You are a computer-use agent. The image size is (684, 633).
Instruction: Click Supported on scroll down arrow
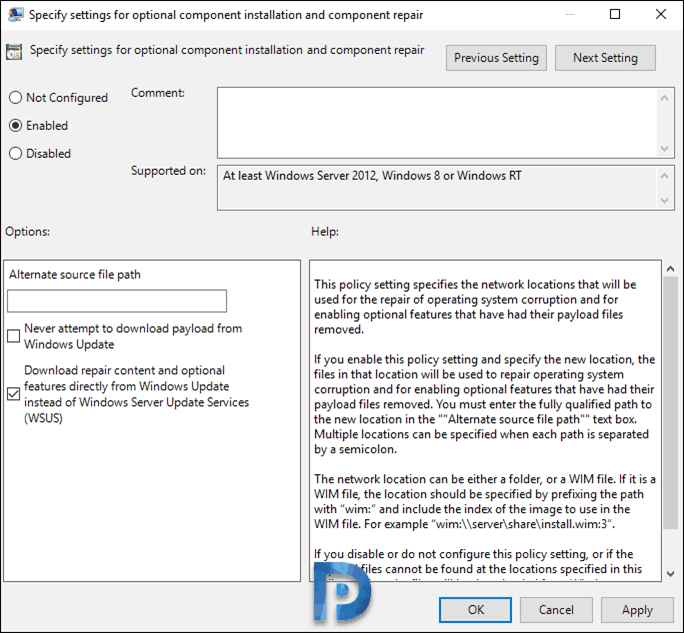(x=664, y=201)
